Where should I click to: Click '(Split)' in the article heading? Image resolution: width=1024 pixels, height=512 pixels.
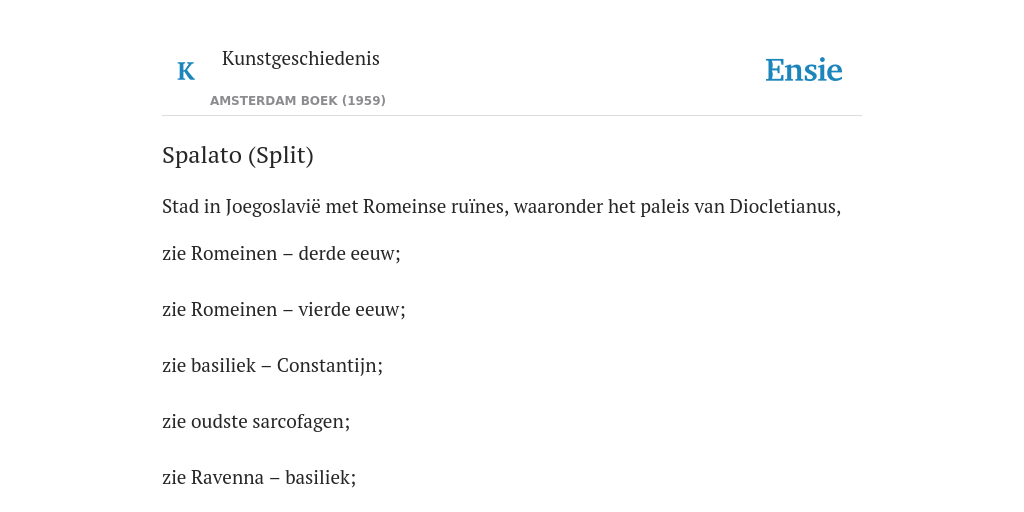click(281, 155)
